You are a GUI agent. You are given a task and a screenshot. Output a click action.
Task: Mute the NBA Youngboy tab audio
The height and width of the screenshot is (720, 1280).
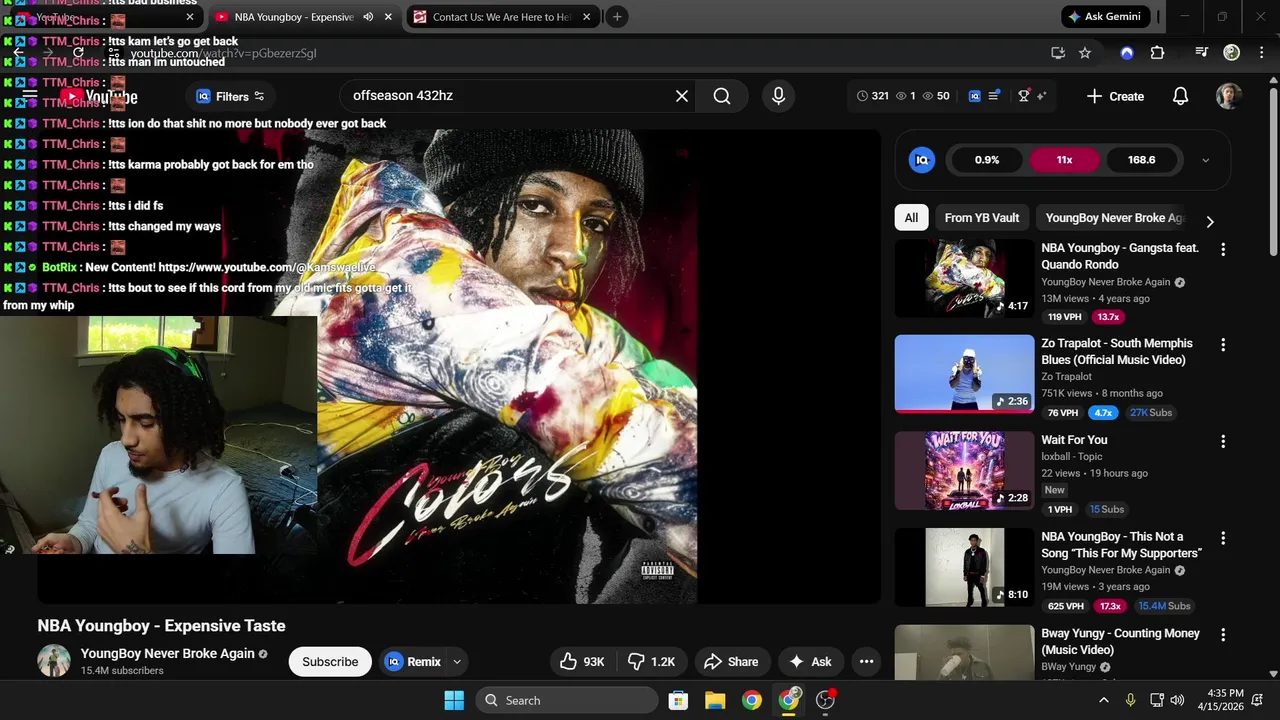[x=368, y=17]
